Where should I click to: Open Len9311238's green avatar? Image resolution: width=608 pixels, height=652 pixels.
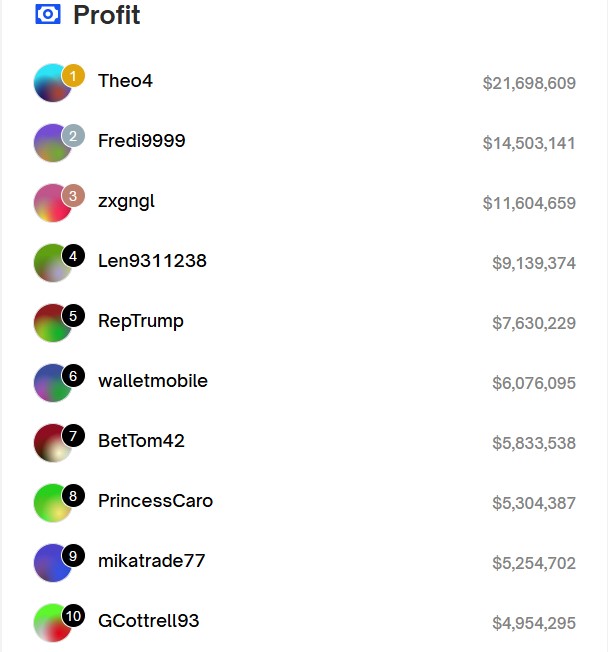click(52, 263)
